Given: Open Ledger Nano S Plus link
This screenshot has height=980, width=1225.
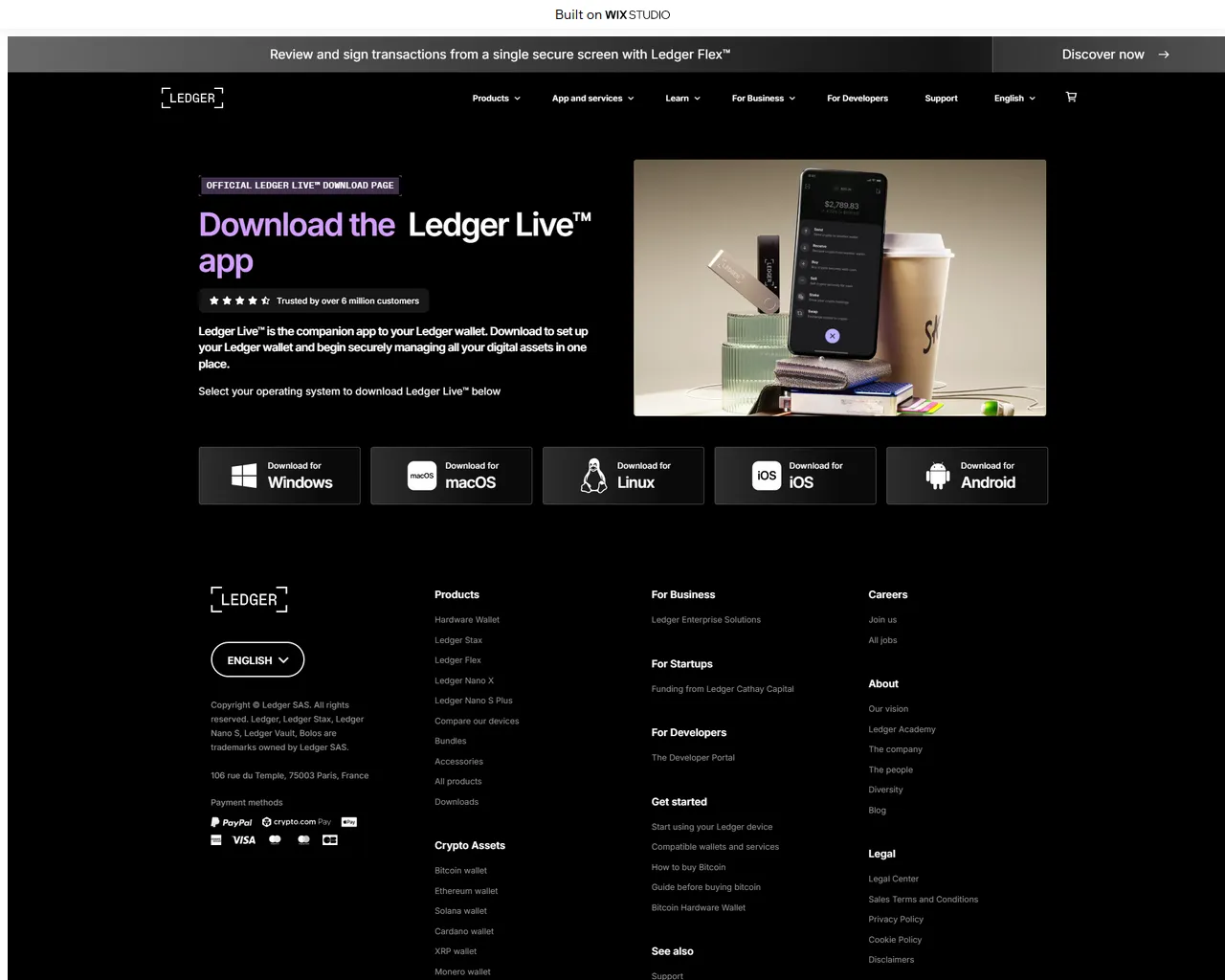Looking at the screenshot, I should pos(474,701).
